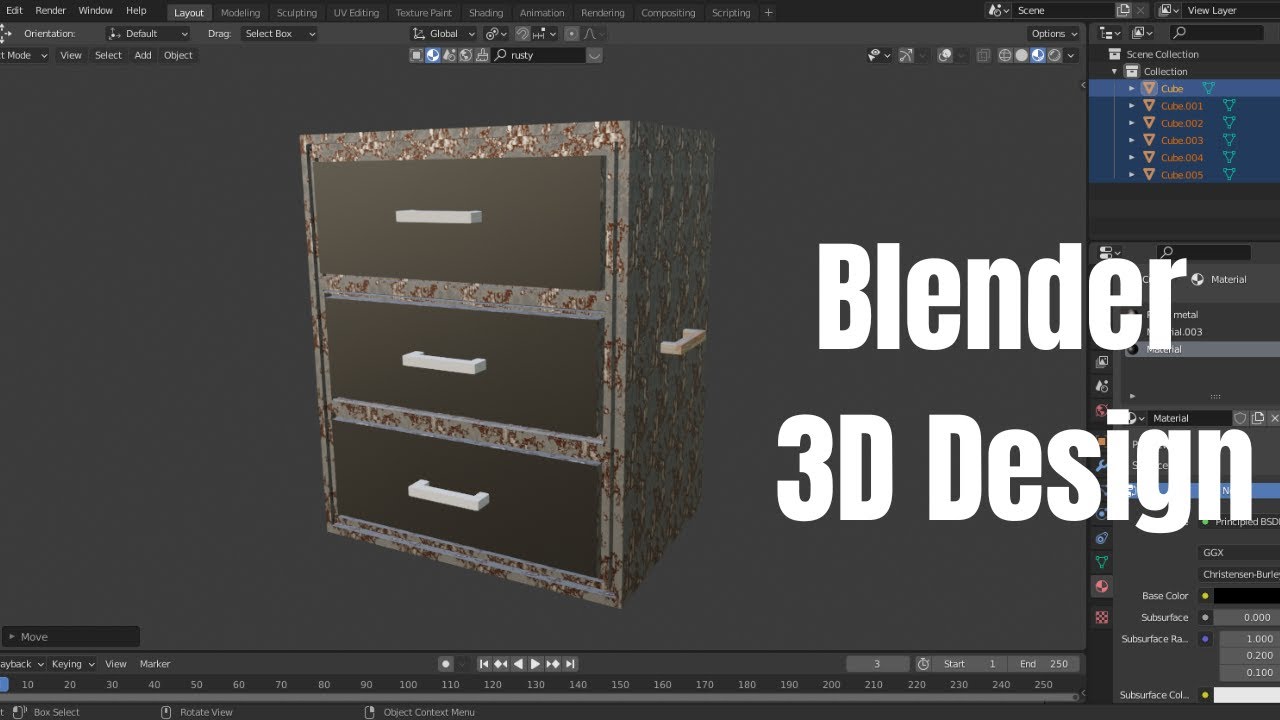
Task: Open the viewport Add menu
Action: click(x=143, y=55)
